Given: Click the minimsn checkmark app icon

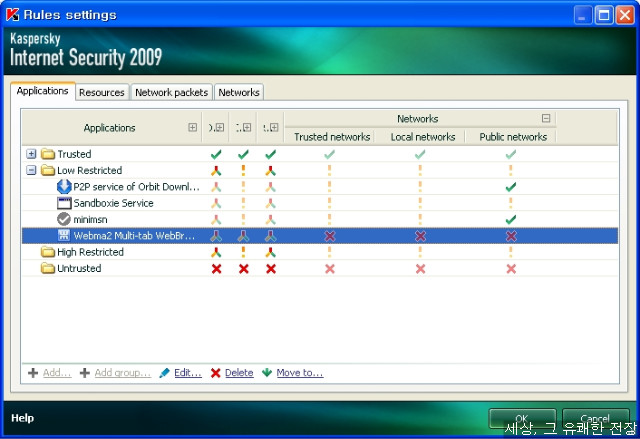Looking at the screenshot, I should [64, 219].
